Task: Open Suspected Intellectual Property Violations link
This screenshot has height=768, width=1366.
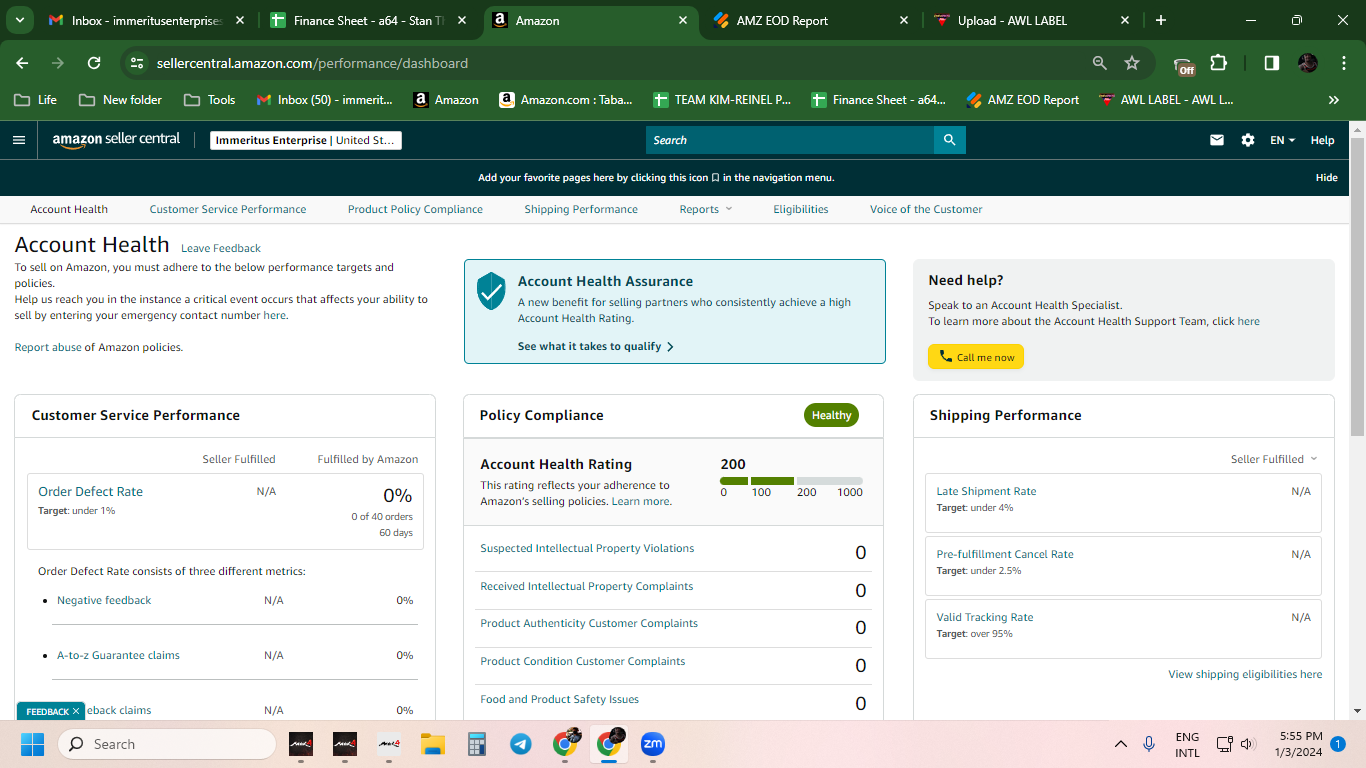Action: tap(587, 548)
